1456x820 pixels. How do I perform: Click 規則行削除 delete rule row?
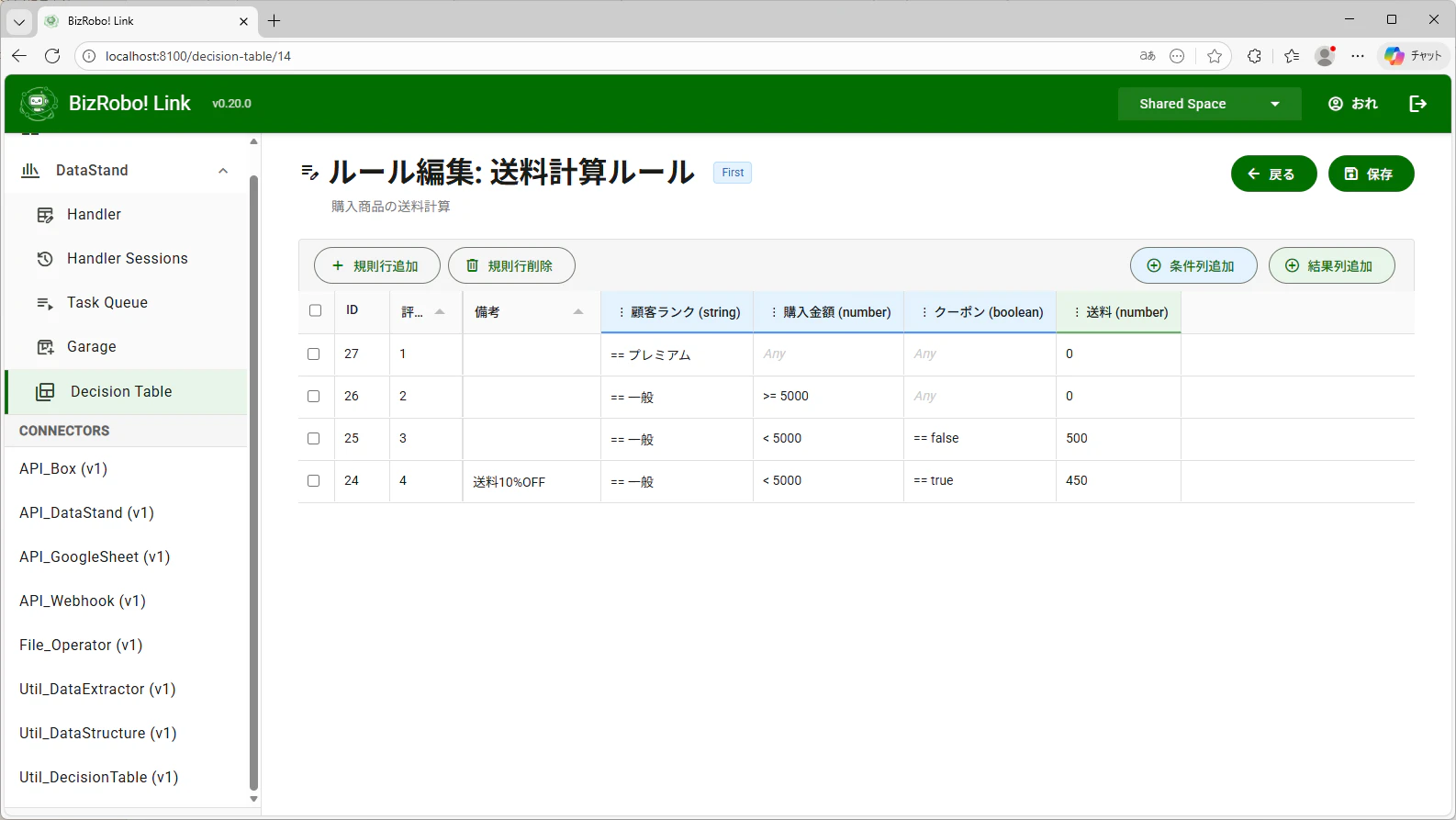tap(511, 265)
